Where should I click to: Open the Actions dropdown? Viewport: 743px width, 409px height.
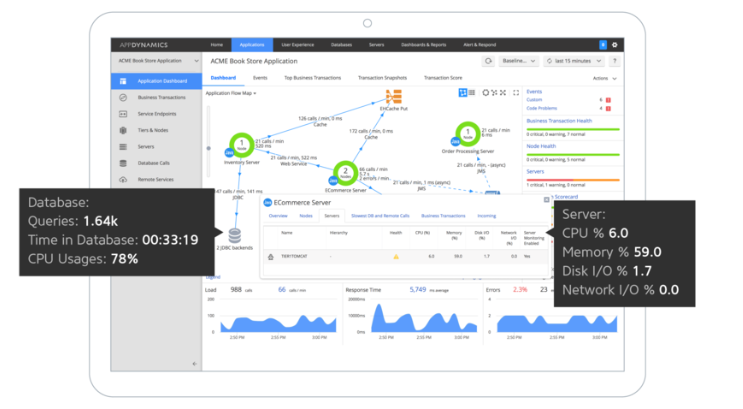click(x=605, y=78)
